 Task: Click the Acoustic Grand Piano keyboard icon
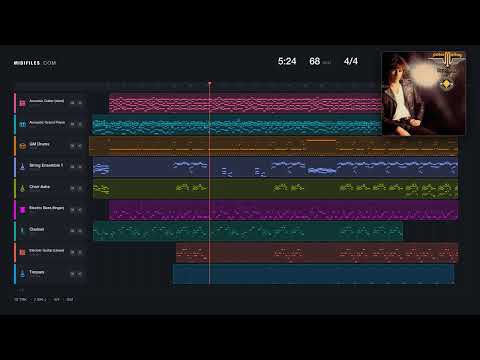coord(22,124)
